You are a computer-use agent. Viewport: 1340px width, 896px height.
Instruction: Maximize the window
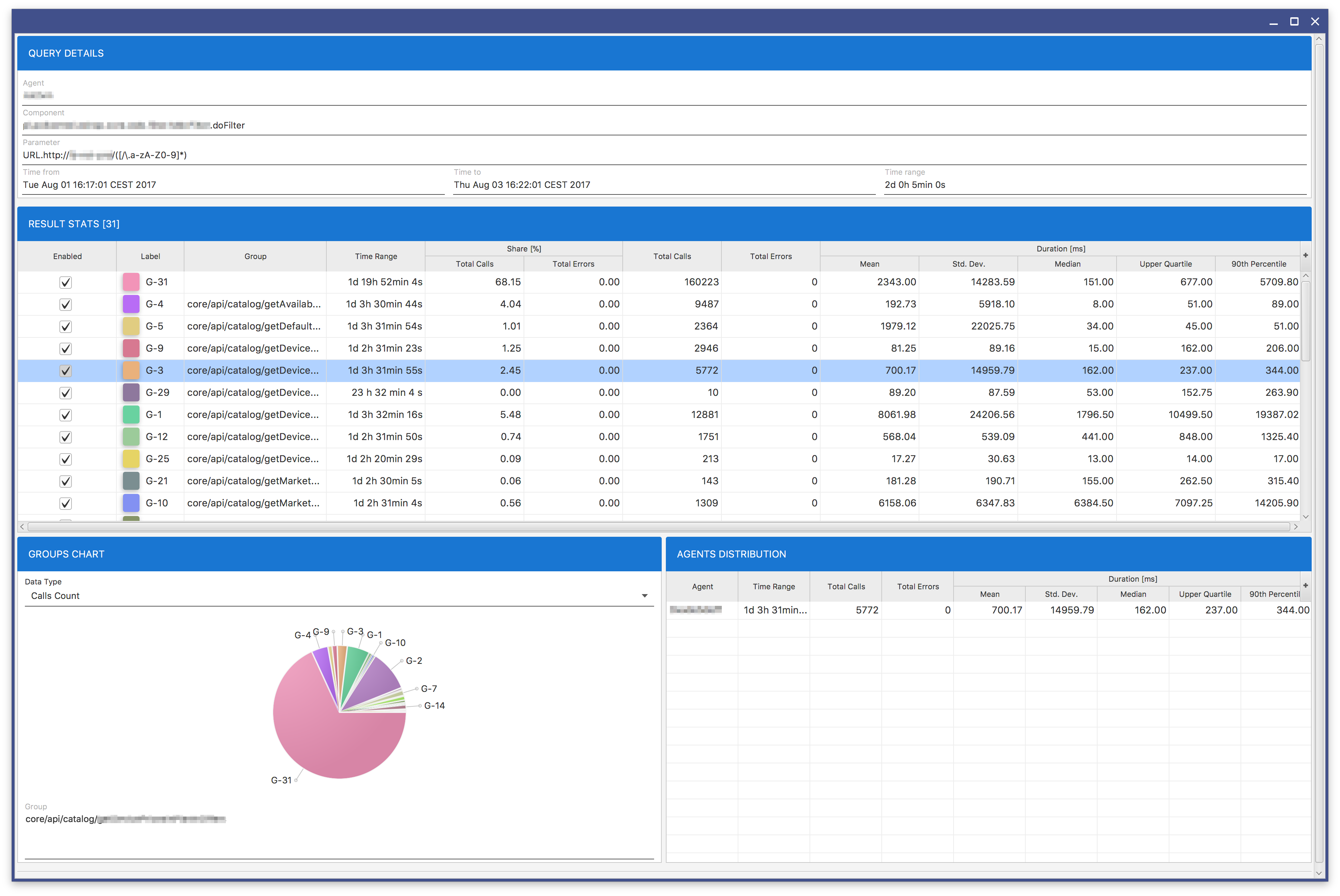[x=1294, y=22]
